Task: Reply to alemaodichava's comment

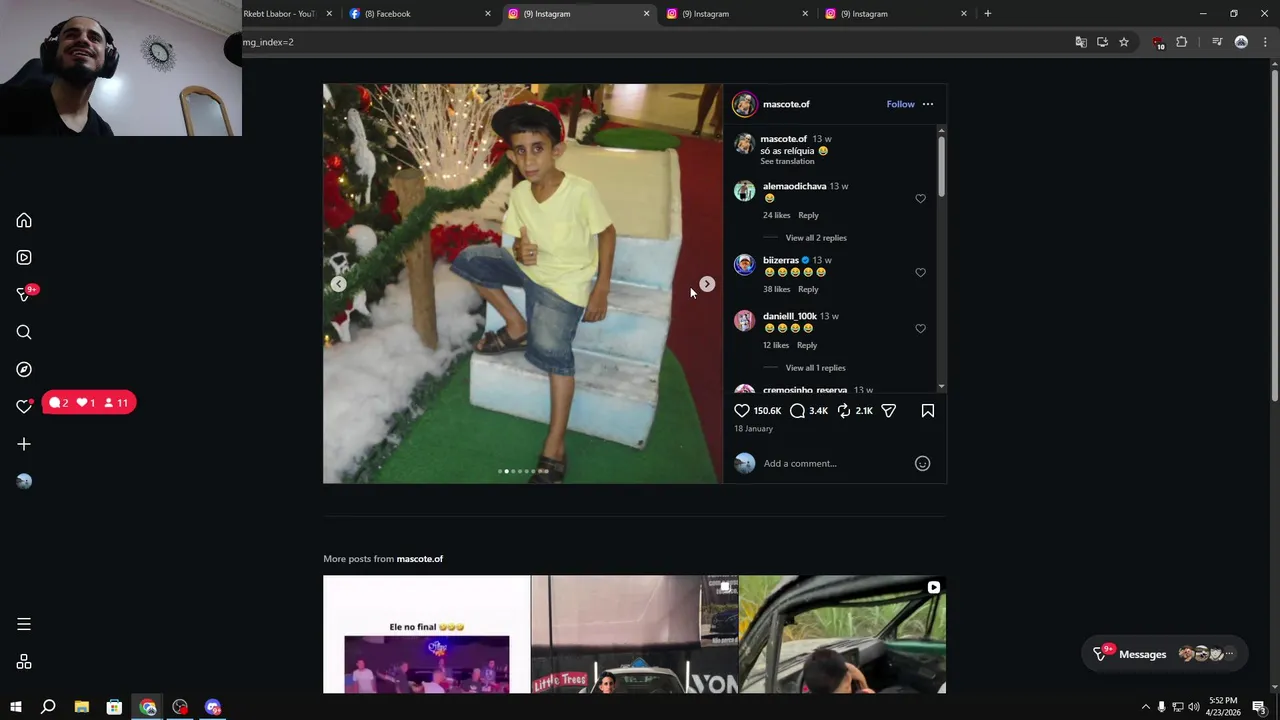Action: (808, 215)
